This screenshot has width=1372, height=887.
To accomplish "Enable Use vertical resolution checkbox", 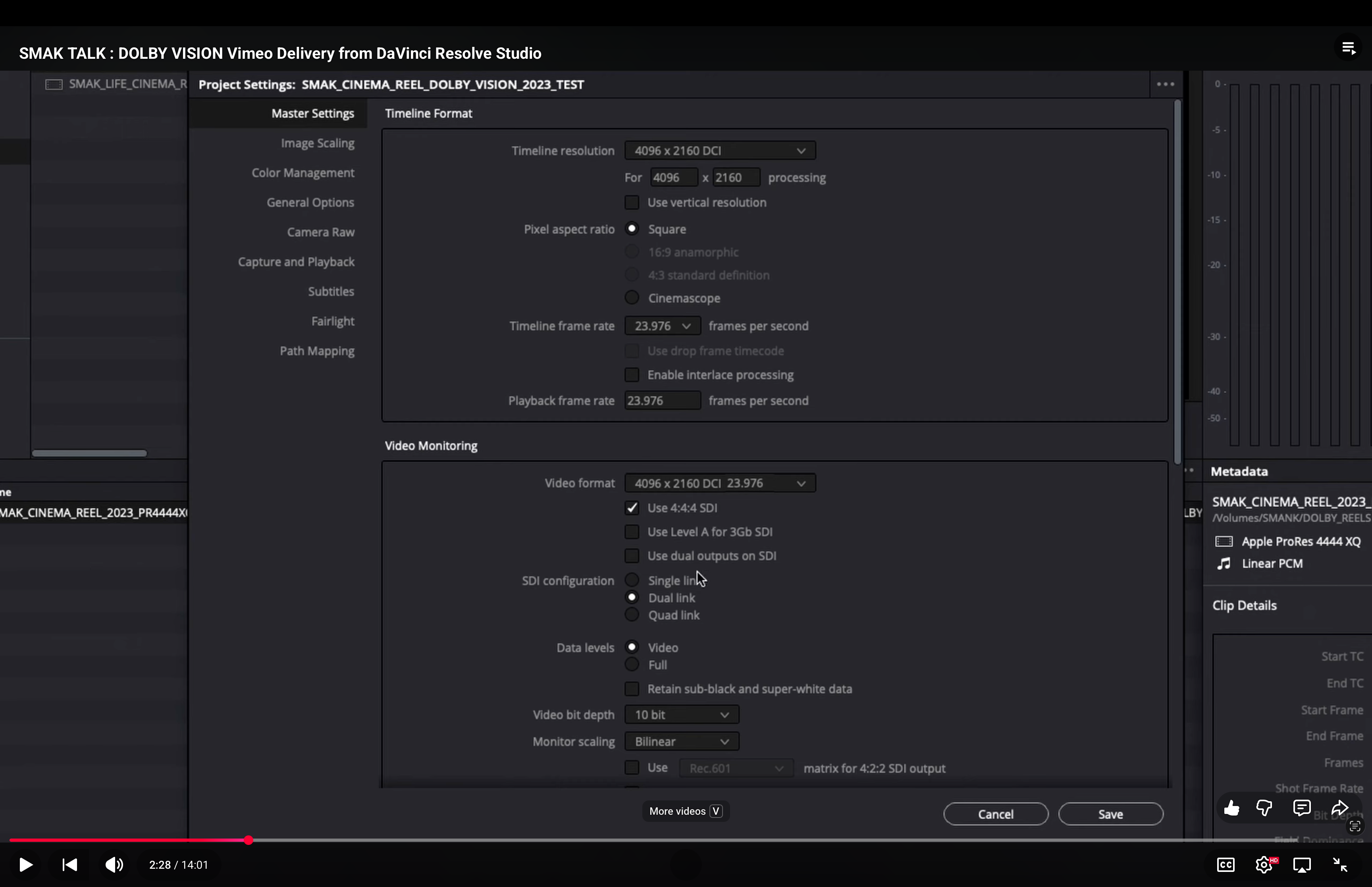I will [x=632, y=203].
